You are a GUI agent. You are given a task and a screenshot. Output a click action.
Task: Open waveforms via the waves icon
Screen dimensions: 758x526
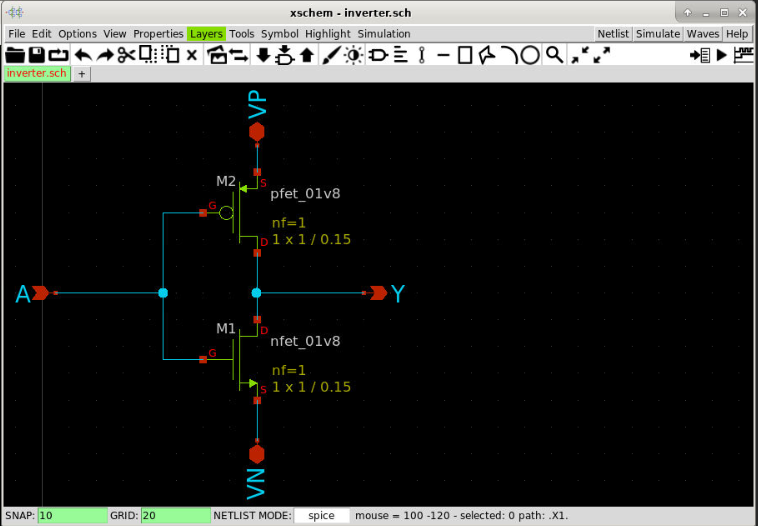(x=744, y=55)
